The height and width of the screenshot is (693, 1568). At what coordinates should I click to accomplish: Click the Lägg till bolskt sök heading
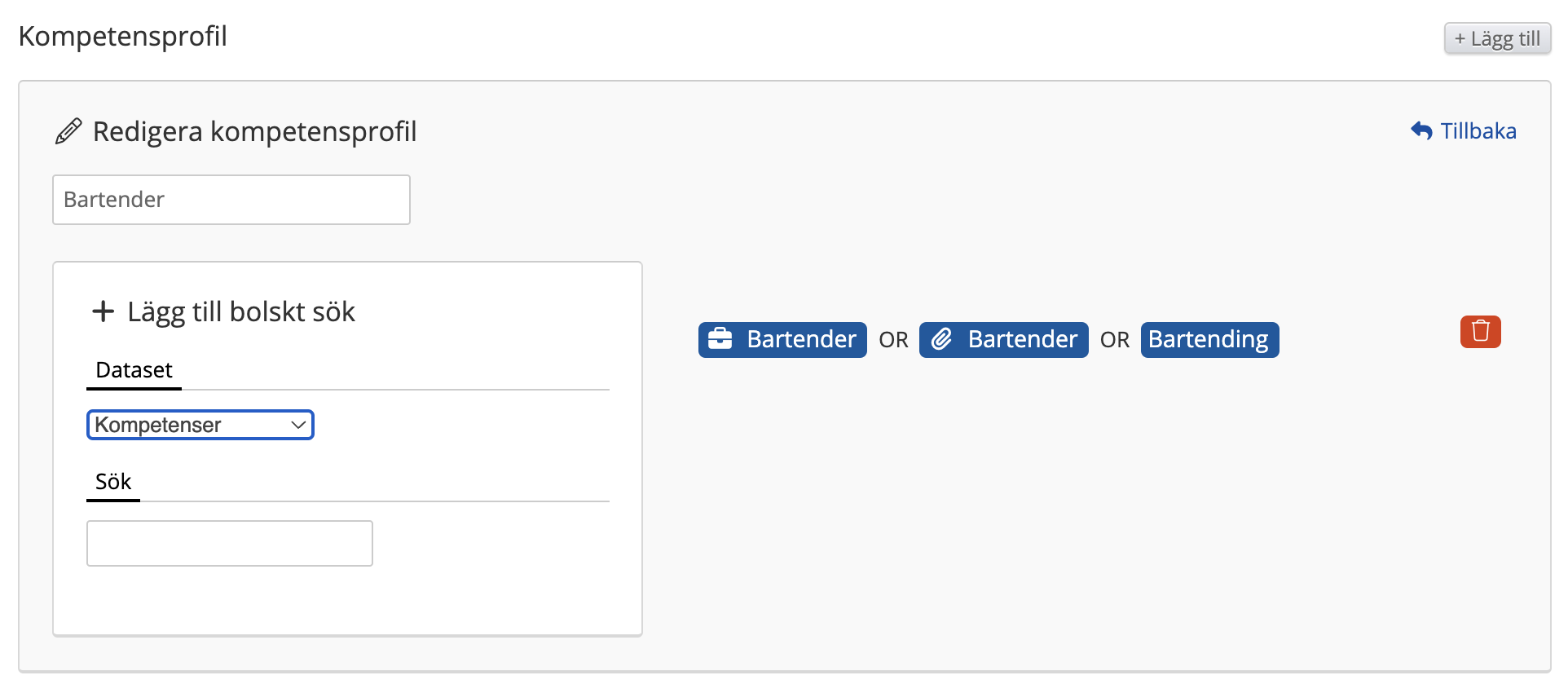(x=241, y=311)
